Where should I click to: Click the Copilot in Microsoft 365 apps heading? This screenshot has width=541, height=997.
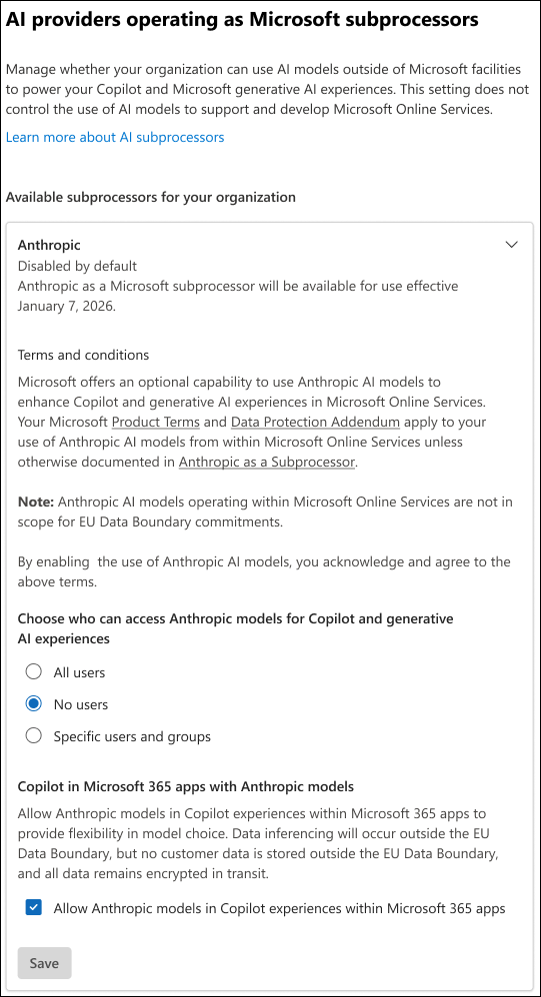[186, 787]
